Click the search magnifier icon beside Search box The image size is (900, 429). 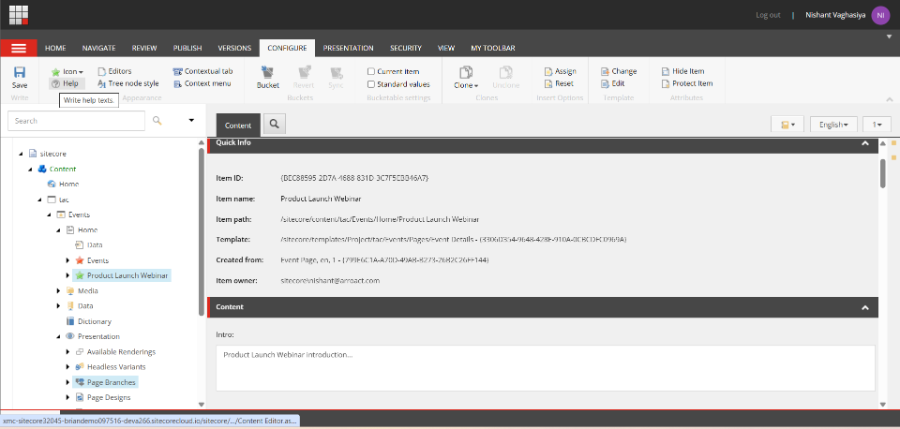(157, 121)
